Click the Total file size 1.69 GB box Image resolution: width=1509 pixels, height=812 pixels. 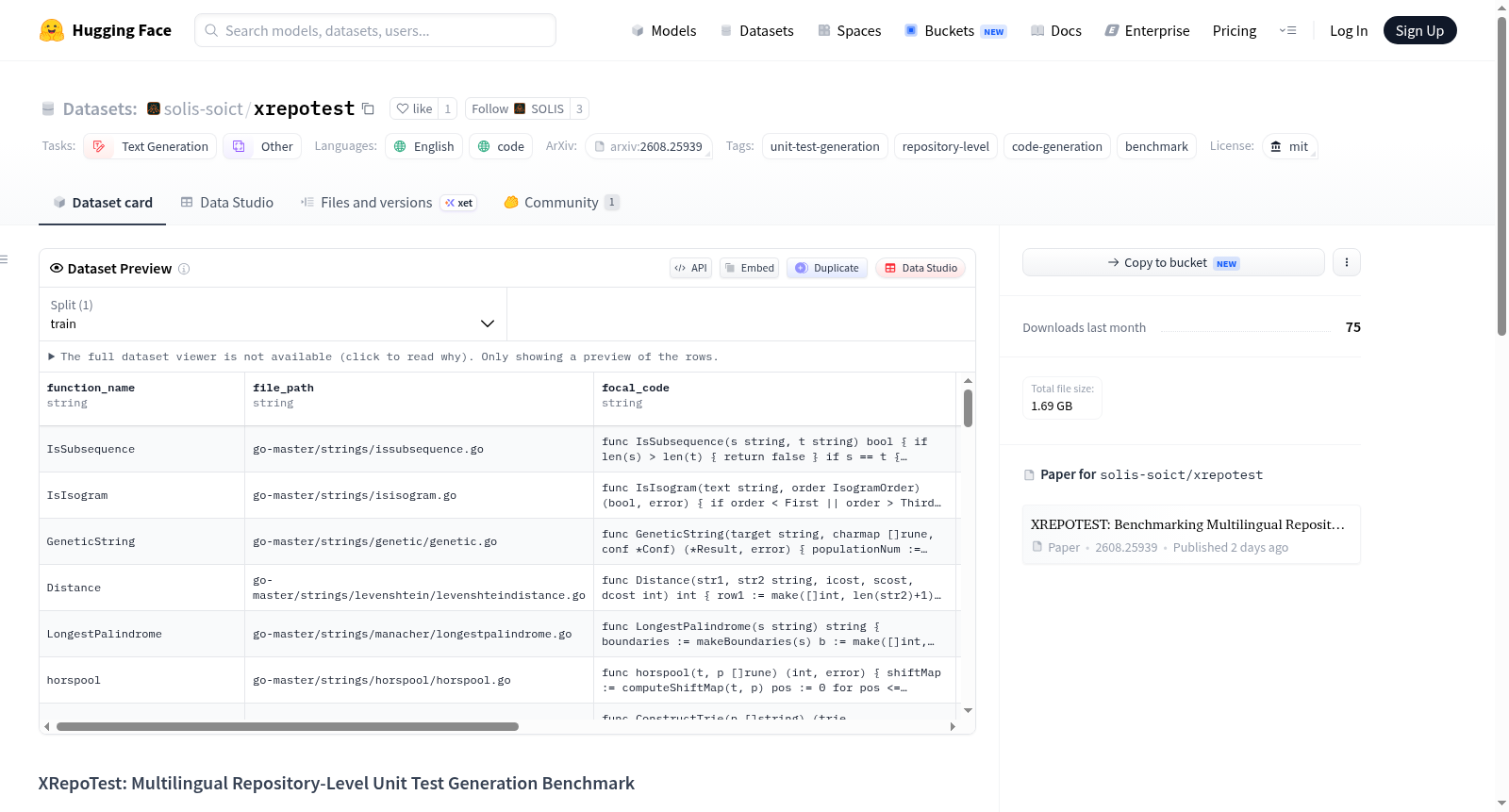(x=1062, y=397)
